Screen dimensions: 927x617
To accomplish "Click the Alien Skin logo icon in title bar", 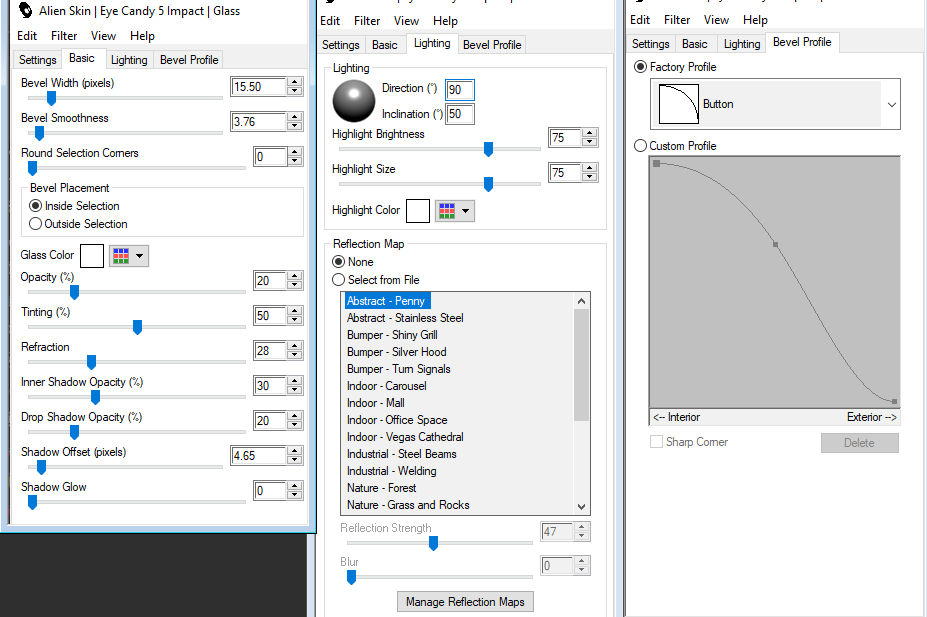I will (x=25, y=10).
